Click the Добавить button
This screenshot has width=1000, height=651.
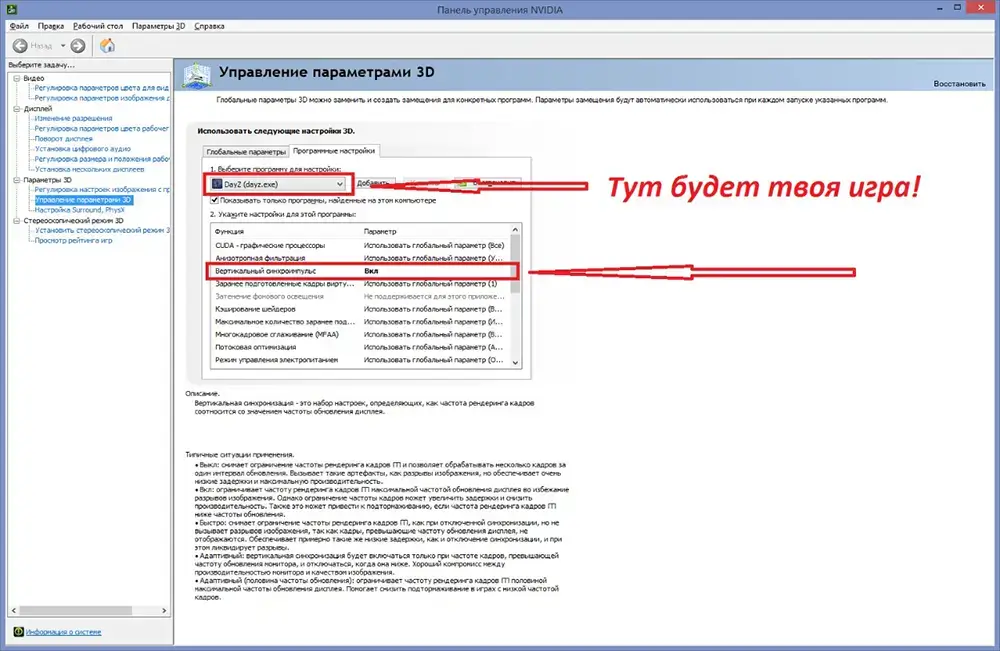click(372, 184)
